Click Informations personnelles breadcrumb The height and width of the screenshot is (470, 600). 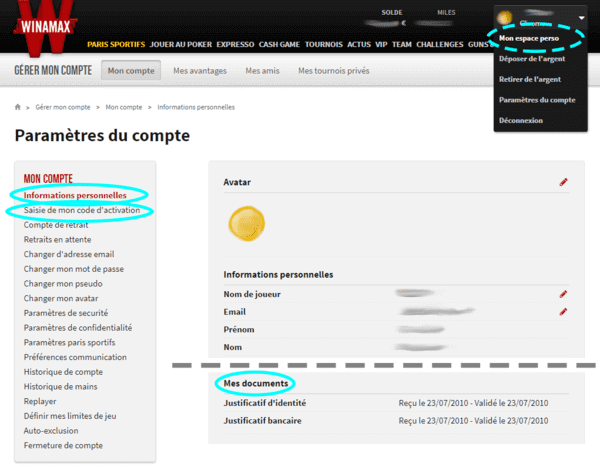click(196, 107)
